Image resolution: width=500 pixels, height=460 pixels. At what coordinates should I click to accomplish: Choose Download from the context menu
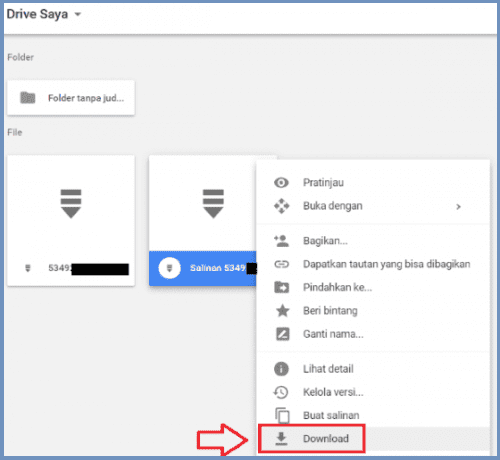[312, 439]
